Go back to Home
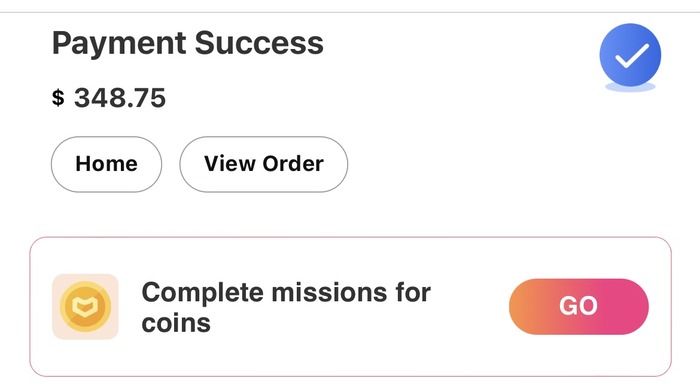The height and width of the screenshot is (391, 700). pos(106,164)
